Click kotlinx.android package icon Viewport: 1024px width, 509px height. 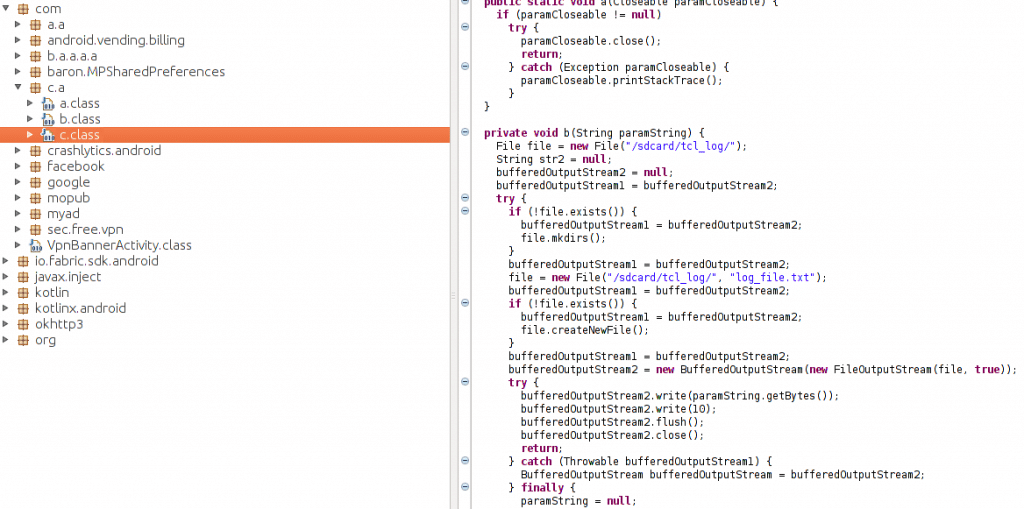pyautogui.click(x=23, y=308)
